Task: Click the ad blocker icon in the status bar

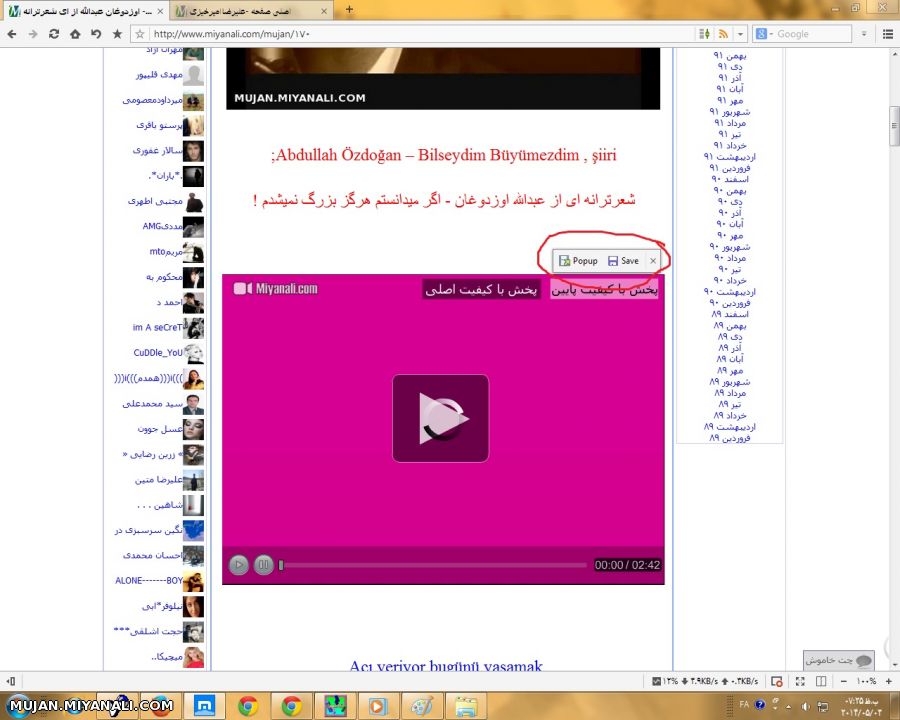Action: (x=777, y=681)
